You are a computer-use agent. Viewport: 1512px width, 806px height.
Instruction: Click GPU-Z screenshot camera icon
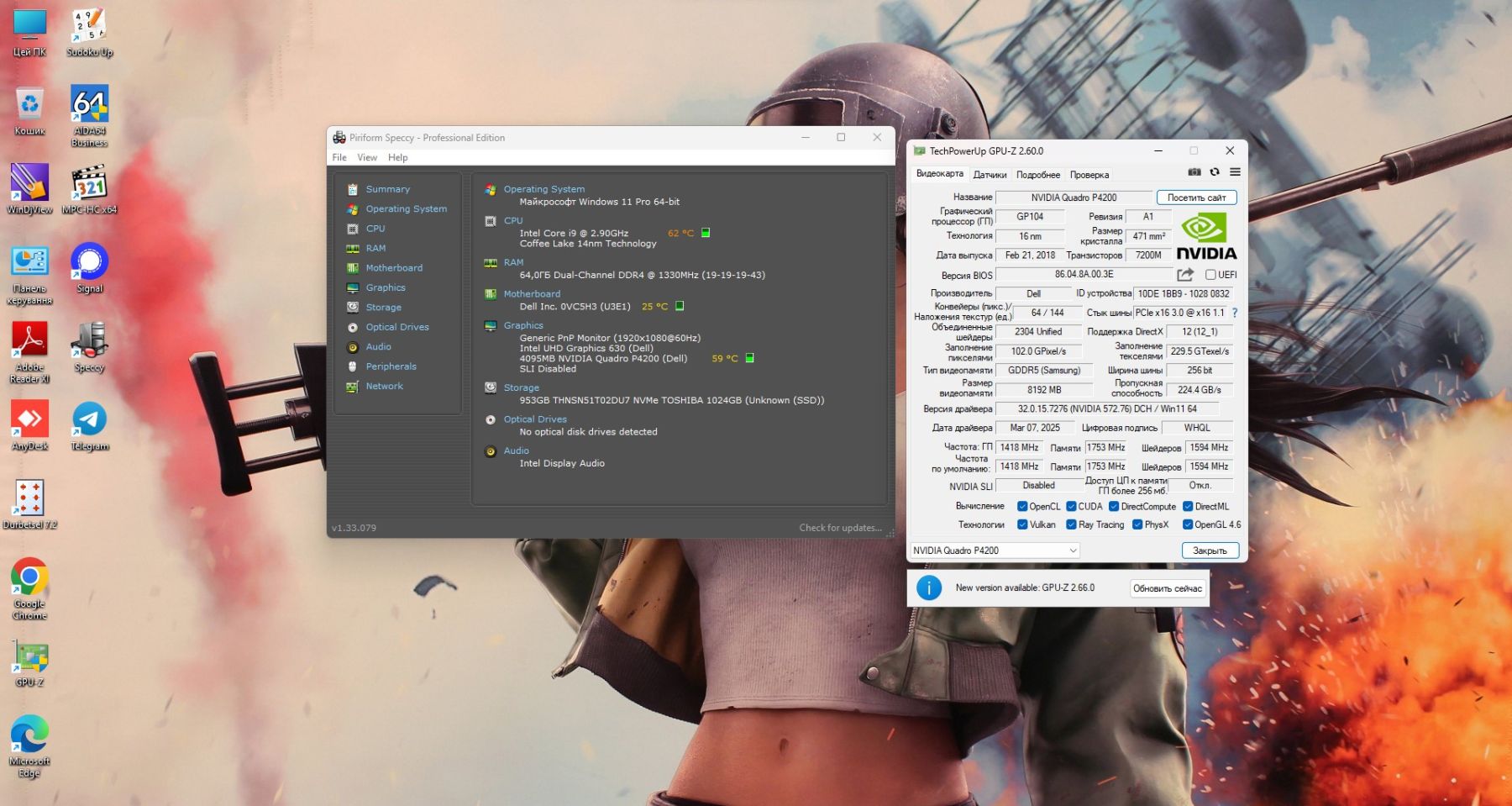pos(1194,172)
